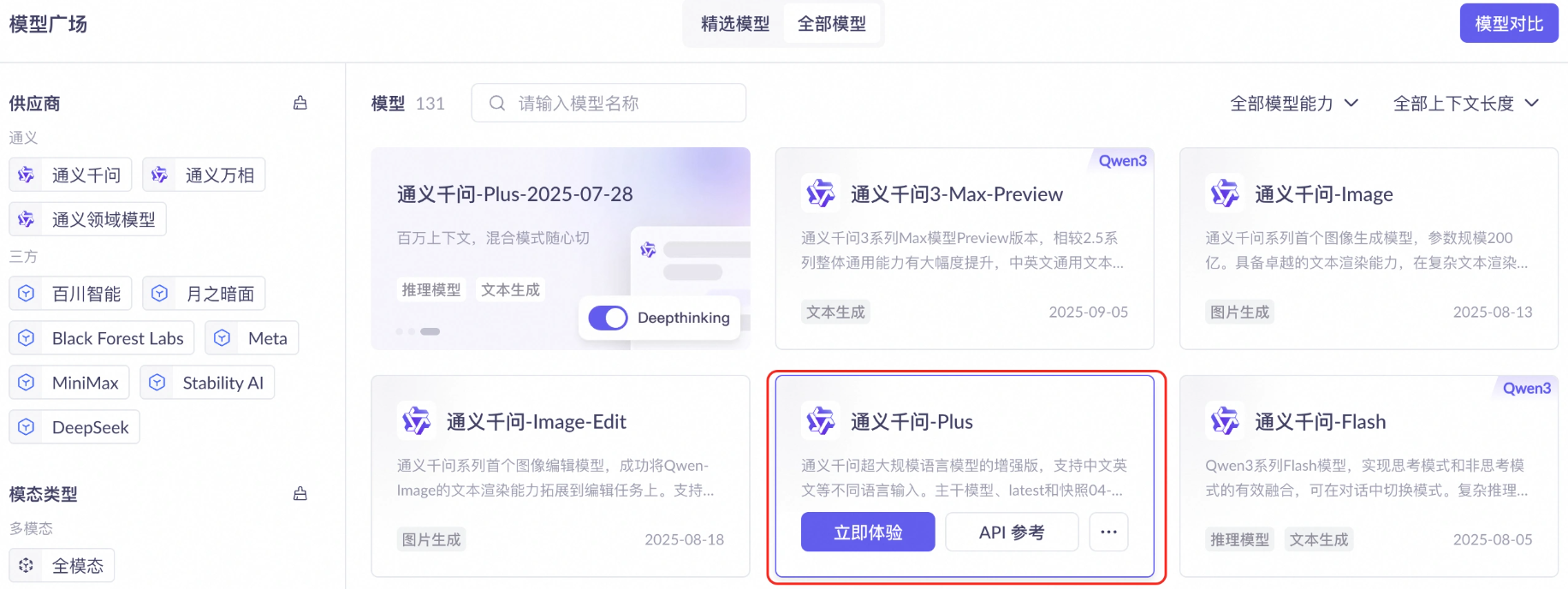Viewport: 1568px width, 589px height.
Task: Select the 全模态 modality filter
Action: (x=62, y=565)
